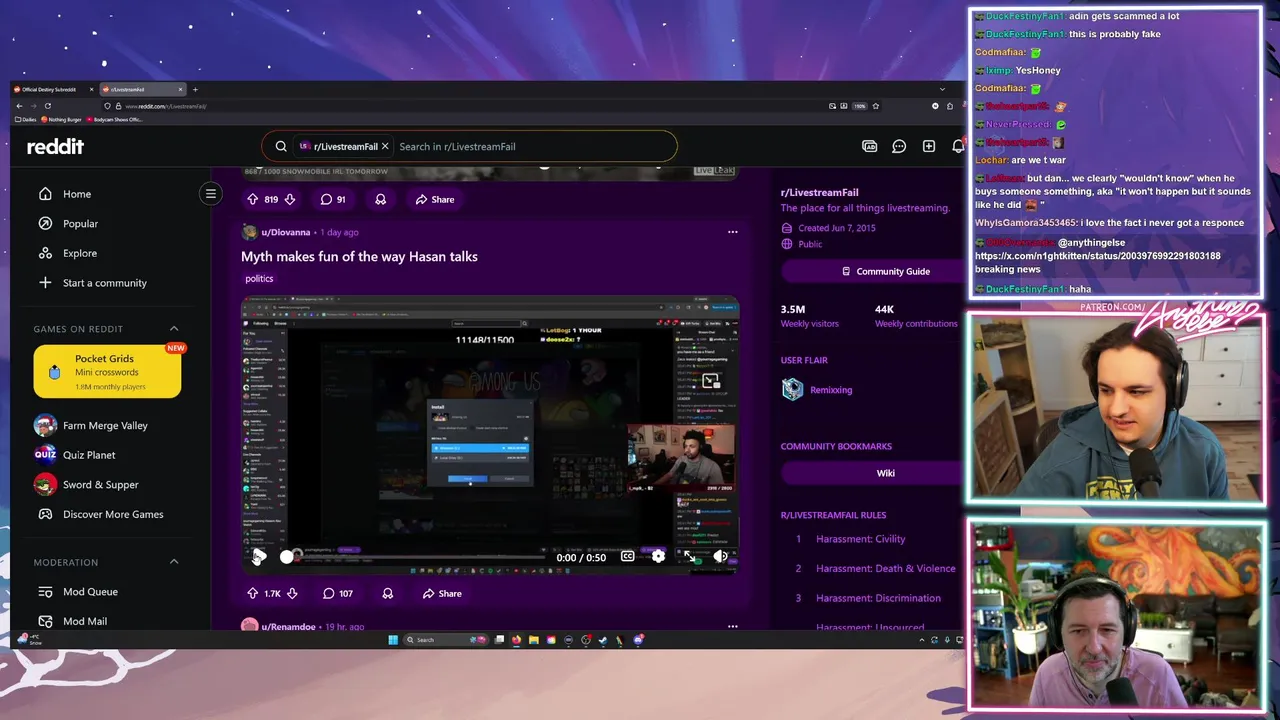Remove r/LivestreamFail filter from search box
The image size is (1280, 720).
click(385, 146)
